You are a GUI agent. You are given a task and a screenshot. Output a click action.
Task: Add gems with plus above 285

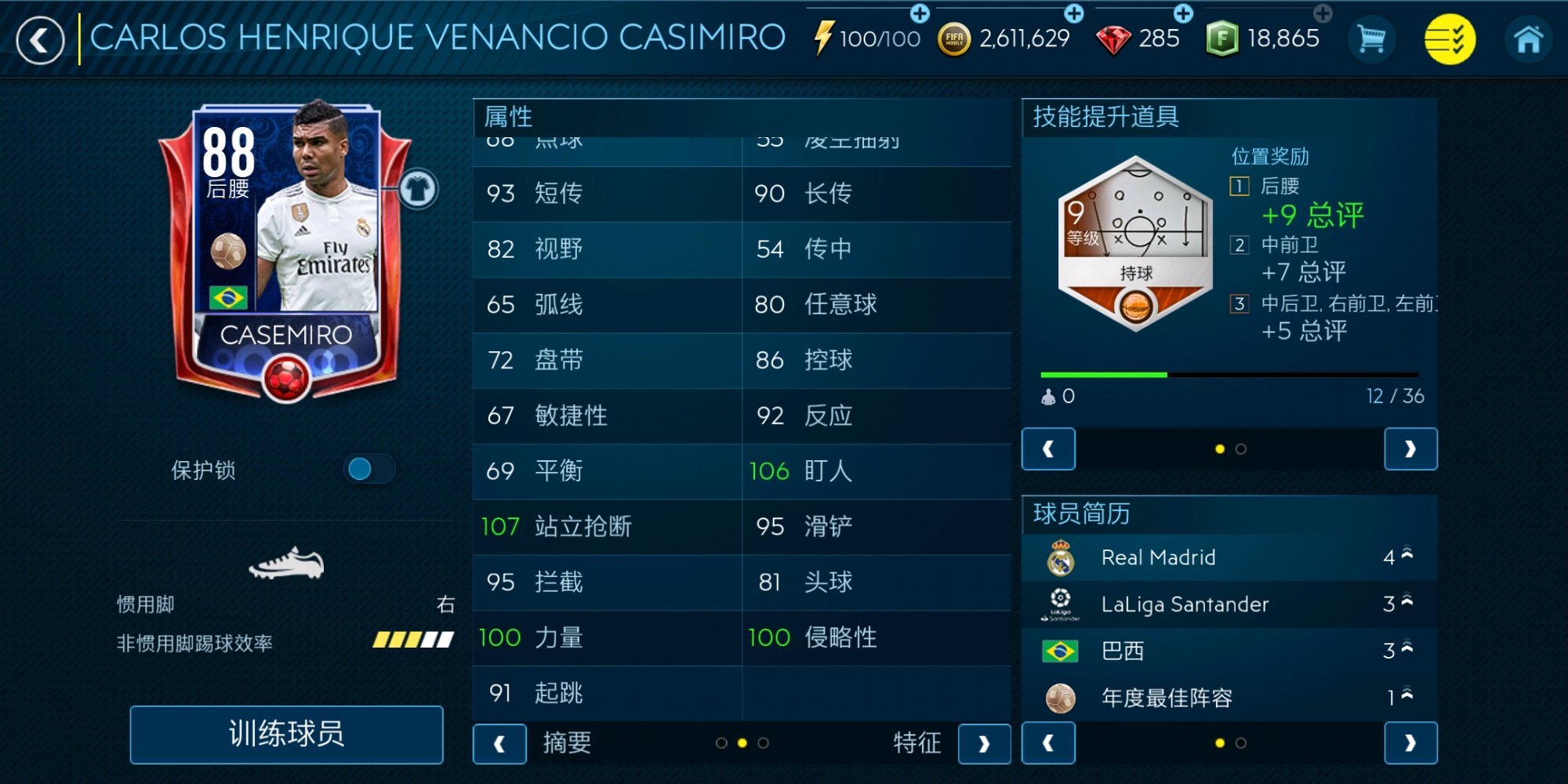[x=1183, y=13]
